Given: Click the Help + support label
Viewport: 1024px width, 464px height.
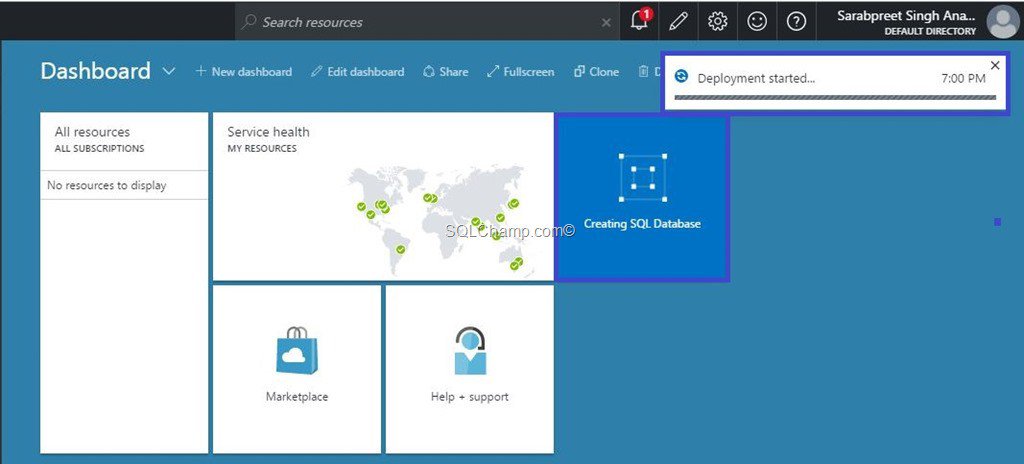Looking at the screenshot, I should 470,397.
